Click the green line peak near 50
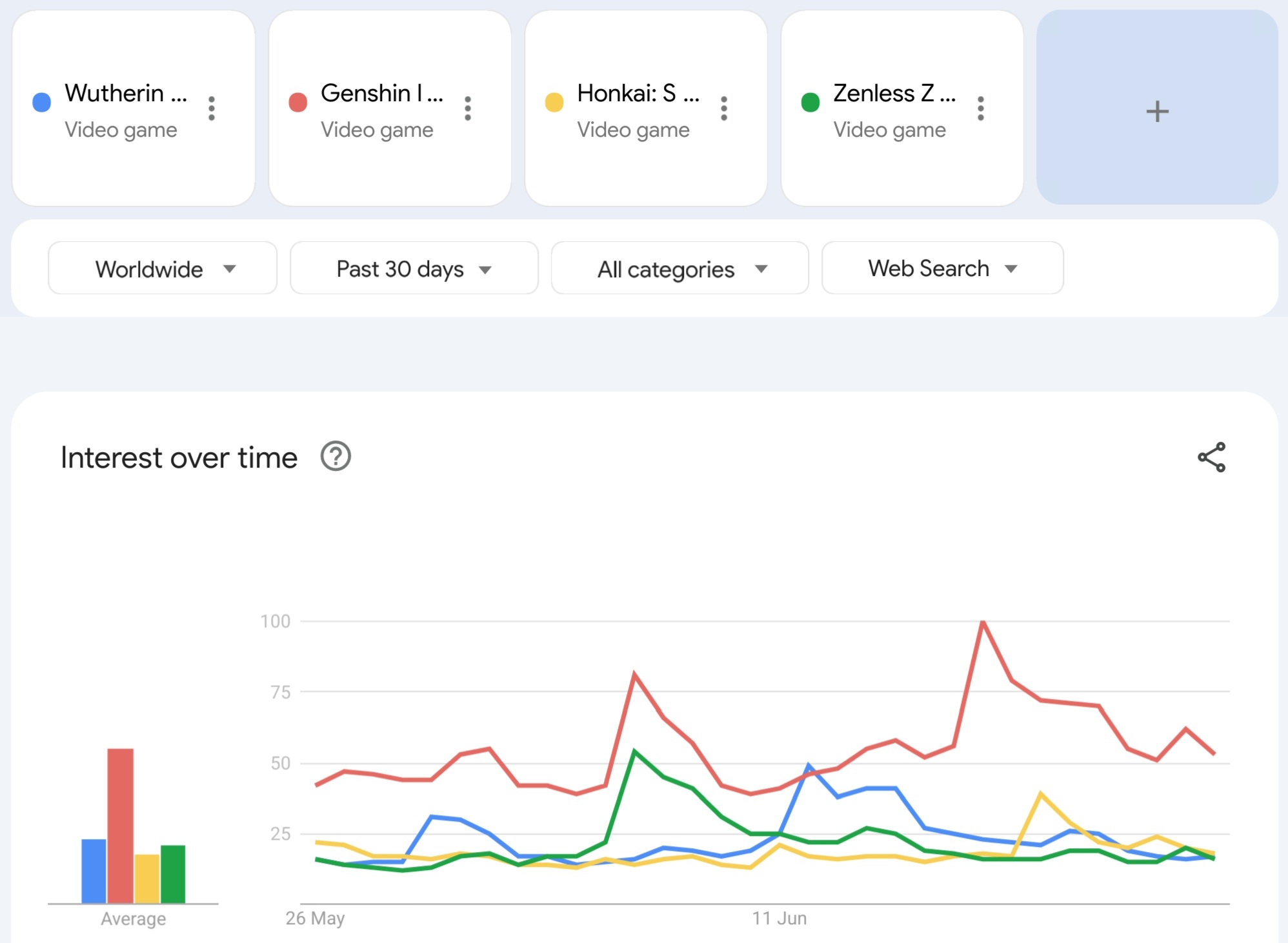Image resolution: width=1288 pixels, height=943 pixels. click(635, 751)
